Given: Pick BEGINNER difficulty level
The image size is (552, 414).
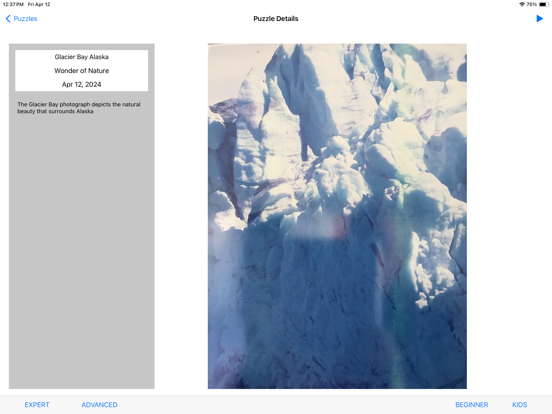Looking at the screenshot, I should point(472,405).
